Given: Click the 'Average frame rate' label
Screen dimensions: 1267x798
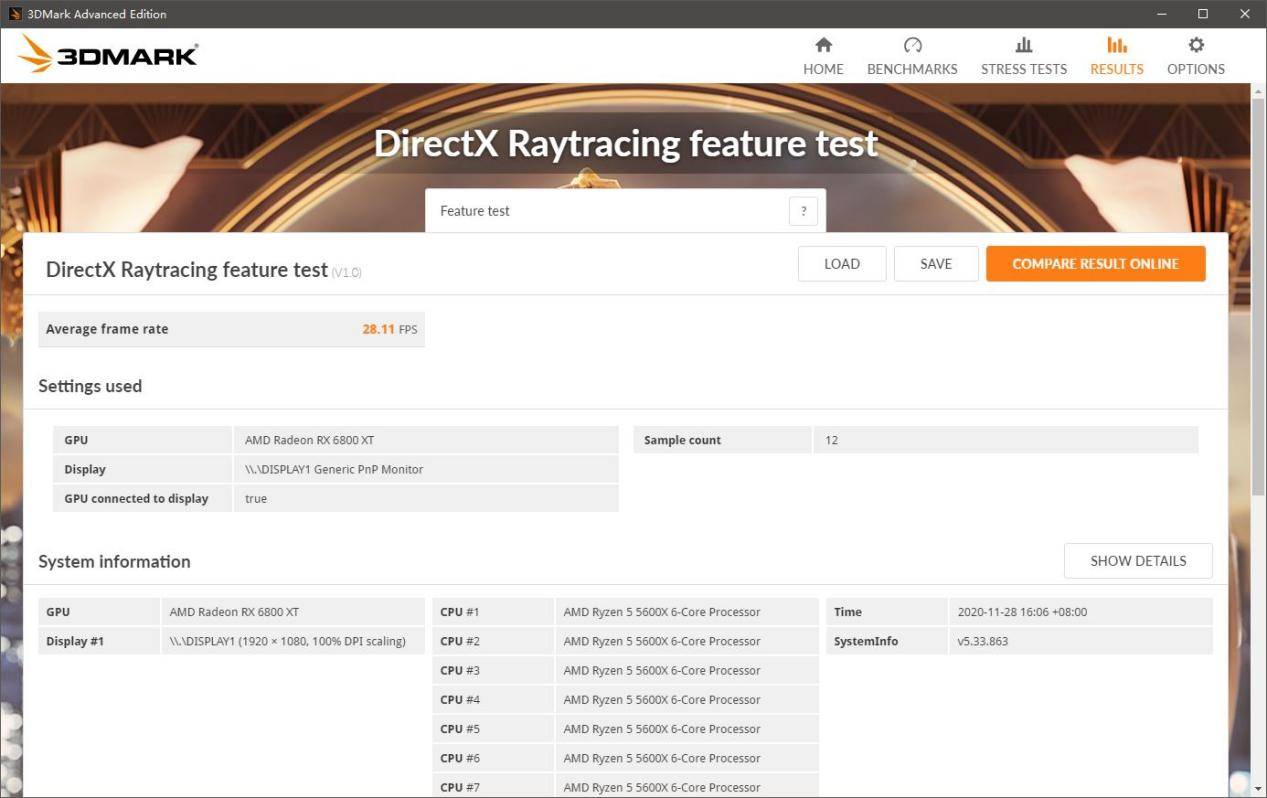Looking at the screenshot, I should point(107,329).
